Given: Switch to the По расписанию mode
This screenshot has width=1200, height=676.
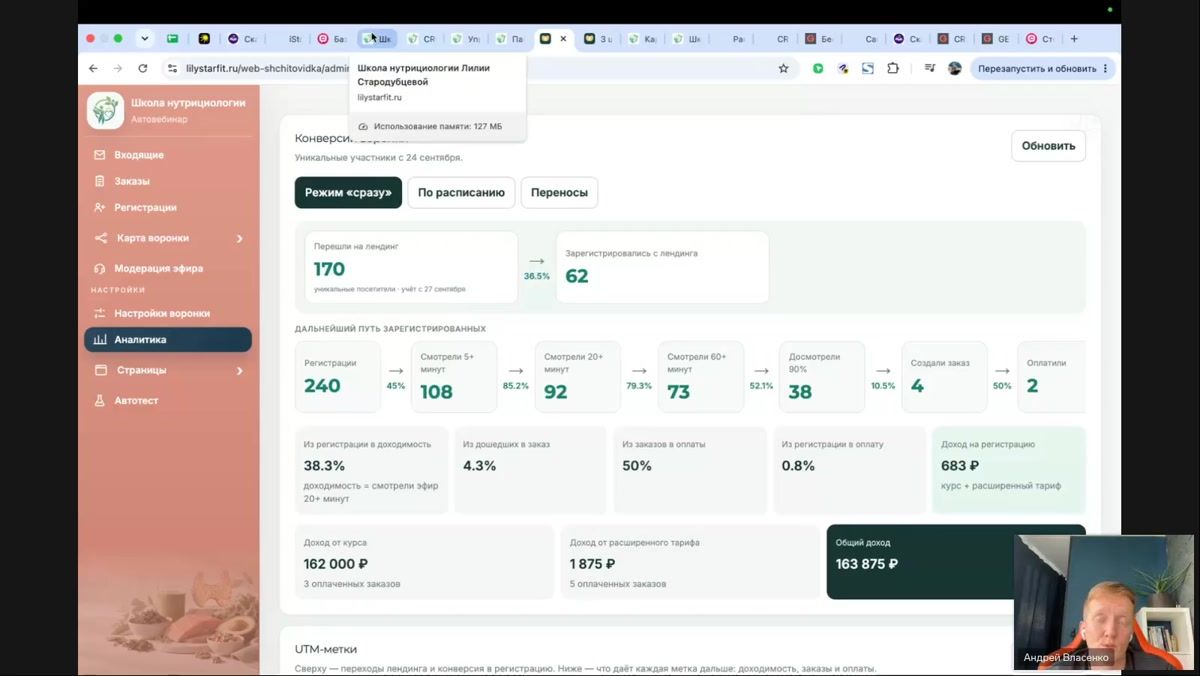Looking at the screenshot, I should tap(461, 193).
